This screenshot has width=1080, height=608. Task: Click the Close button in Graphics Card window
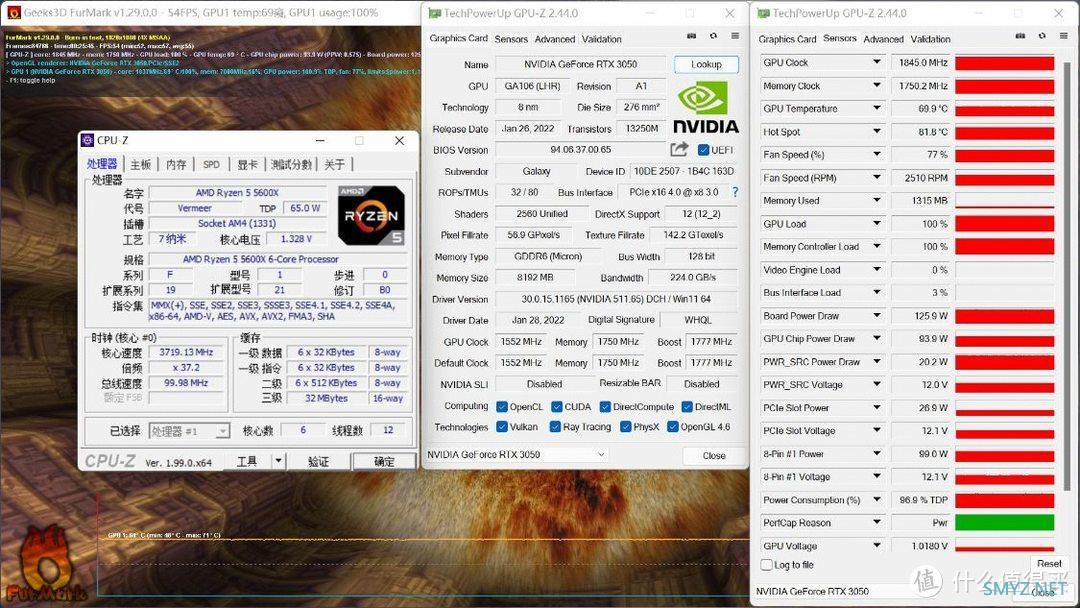(714, 456)
